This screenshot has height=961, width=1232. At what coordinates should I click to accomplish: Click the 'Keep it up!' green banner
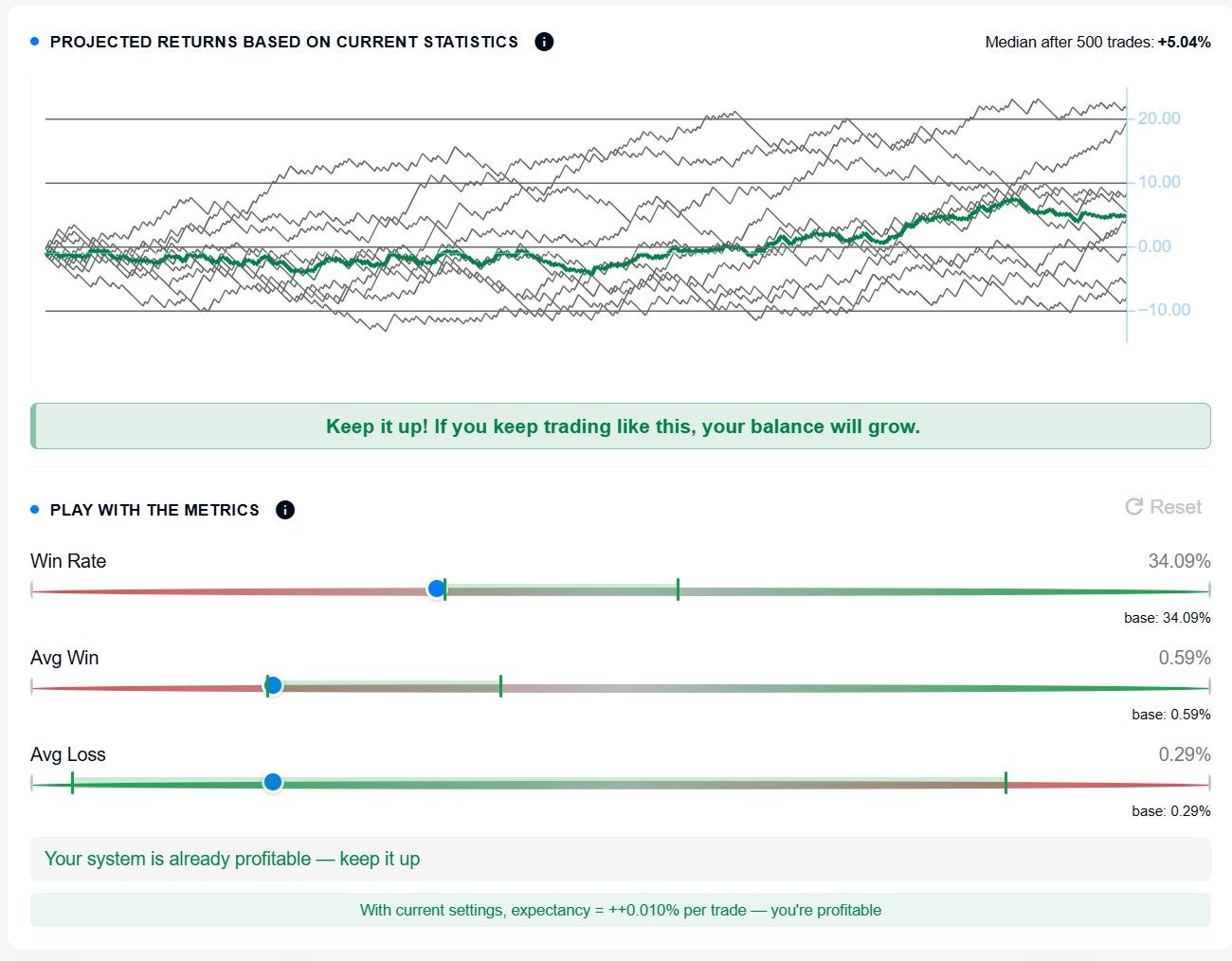621,426
